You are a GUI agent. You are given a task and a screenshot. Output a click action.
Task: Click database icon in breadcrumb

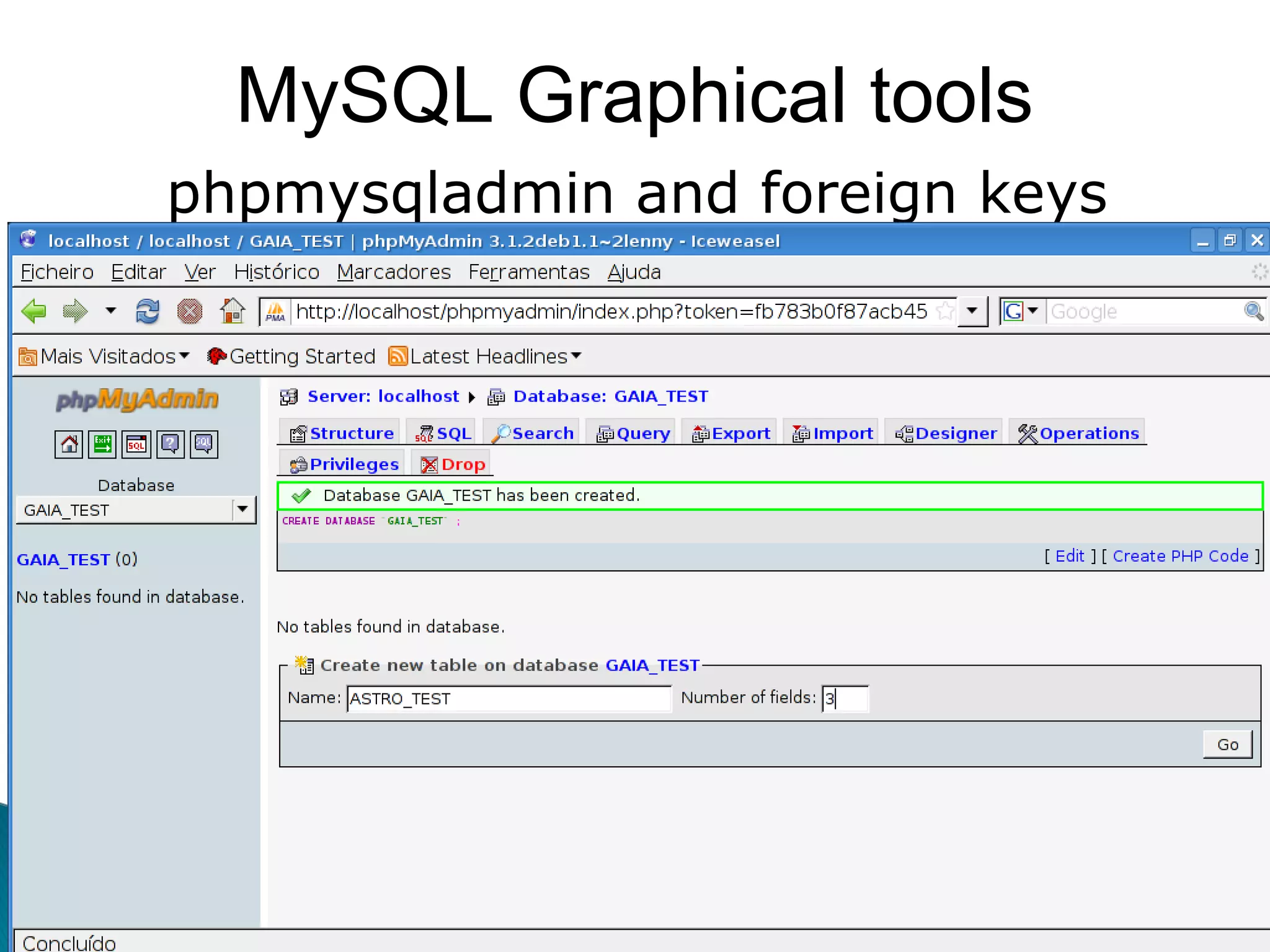tap(496, 397)
